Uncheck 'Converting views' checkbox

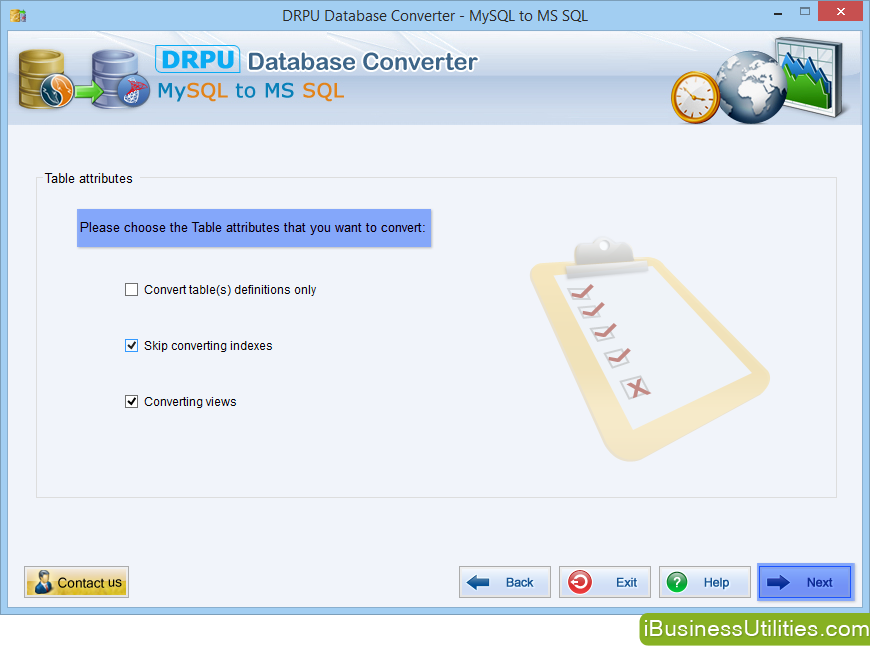[131, 401]
